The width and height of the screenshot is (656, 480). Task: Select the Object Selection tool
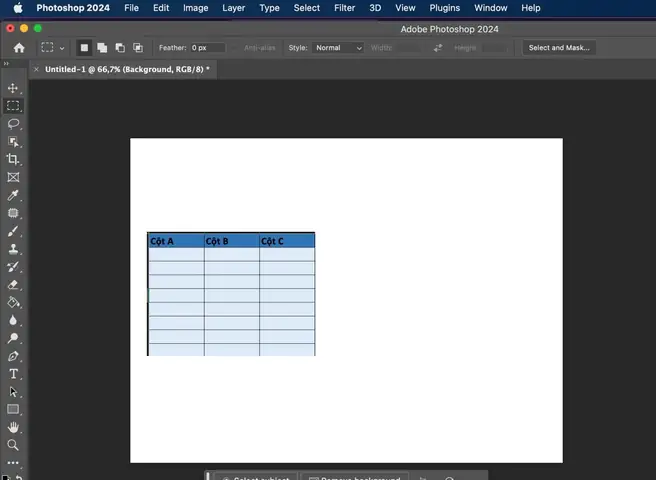[13, 141]
